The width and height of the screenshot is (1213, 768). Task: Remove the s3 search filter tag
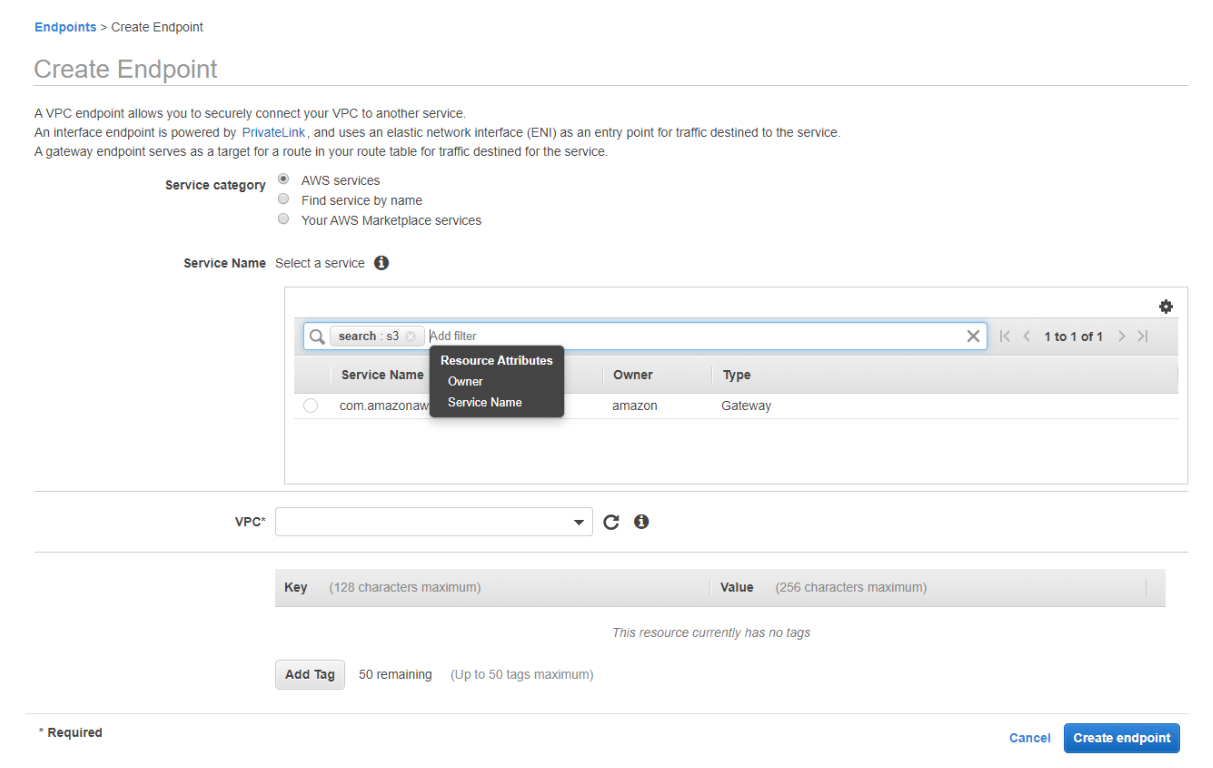point(411,336)
